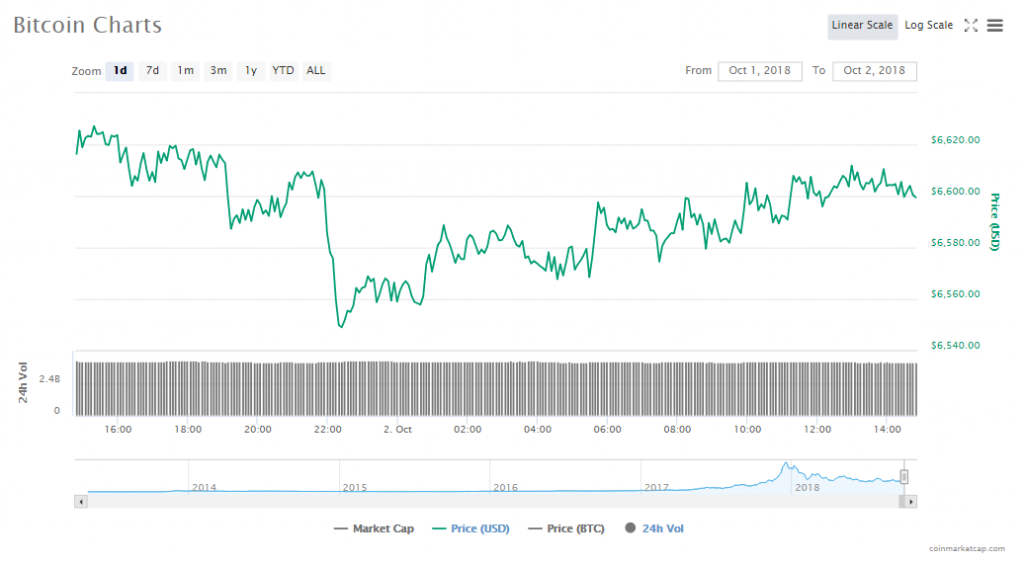Grab the navigator range handle
This screenshot has height=565, width=1024.
click(904, 477)
